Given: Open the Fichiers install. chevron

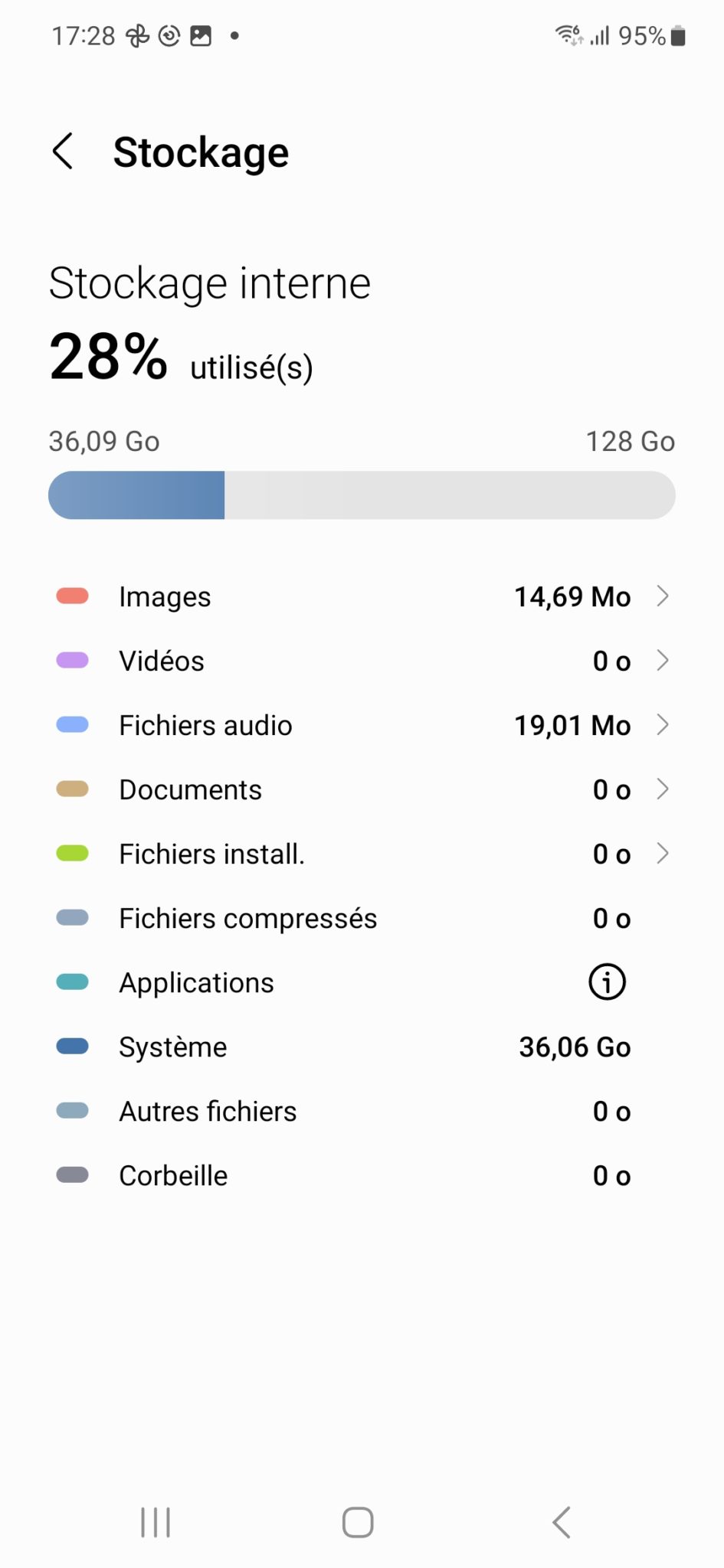Looking at the screenshot, I should [x=663, y=853].
